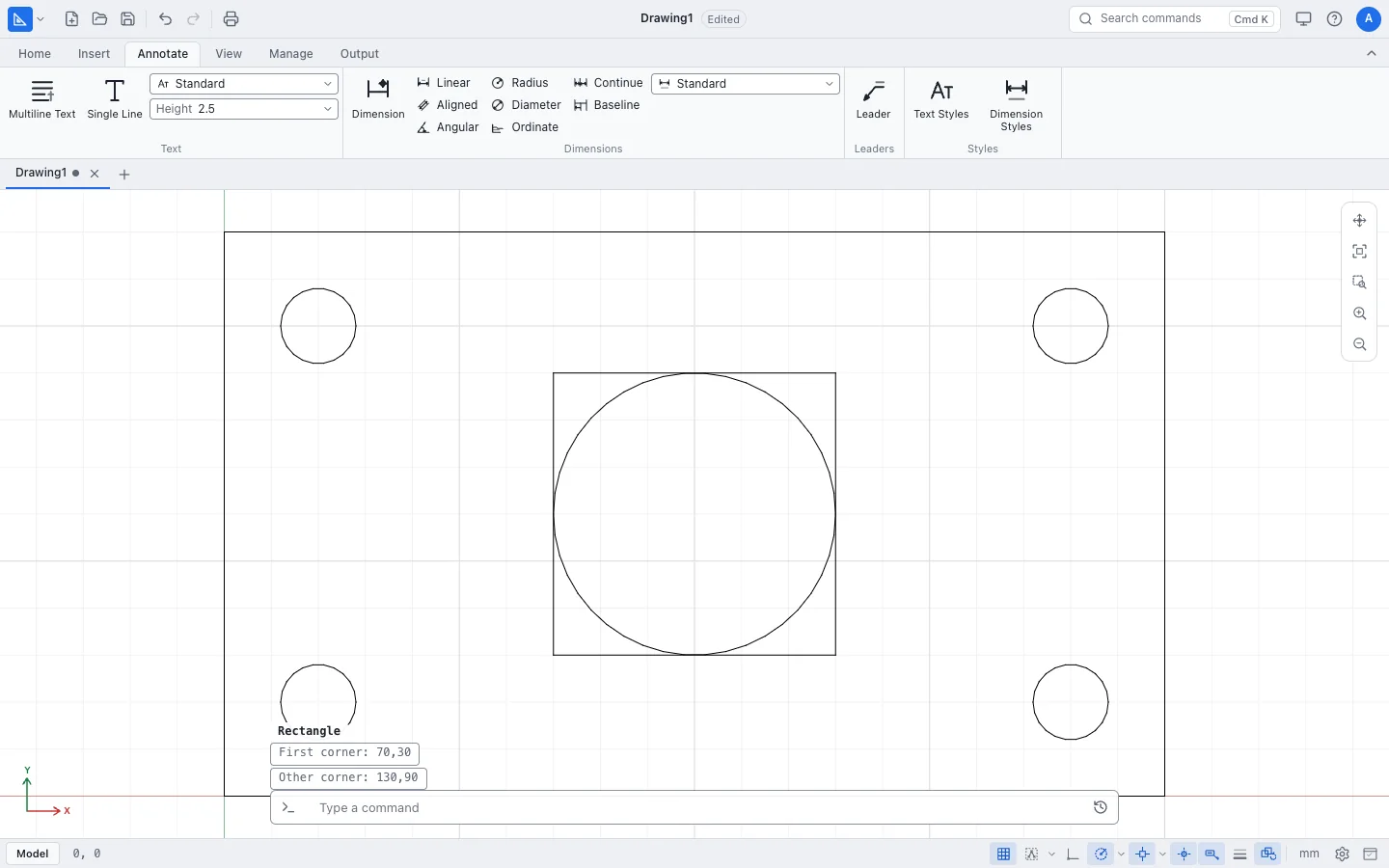The image size is (1389, 868).
Task: Open Text Styles
Action: [940, 99]
